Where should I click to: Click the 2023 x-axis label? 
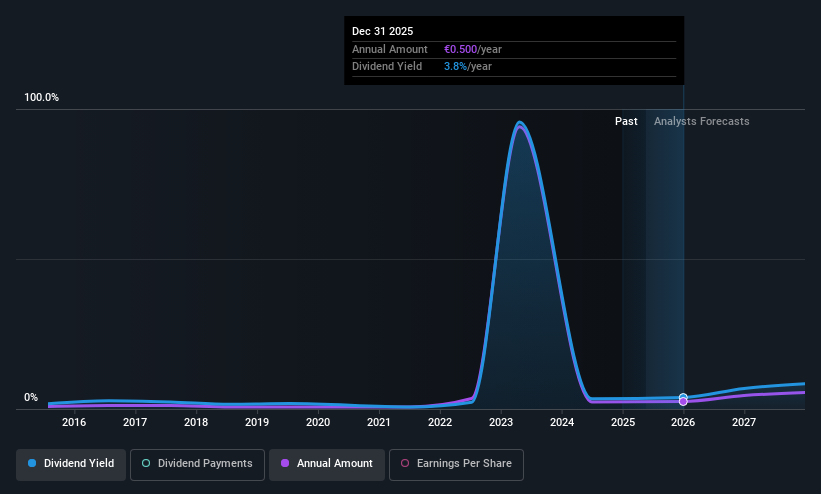click(501, 422)
